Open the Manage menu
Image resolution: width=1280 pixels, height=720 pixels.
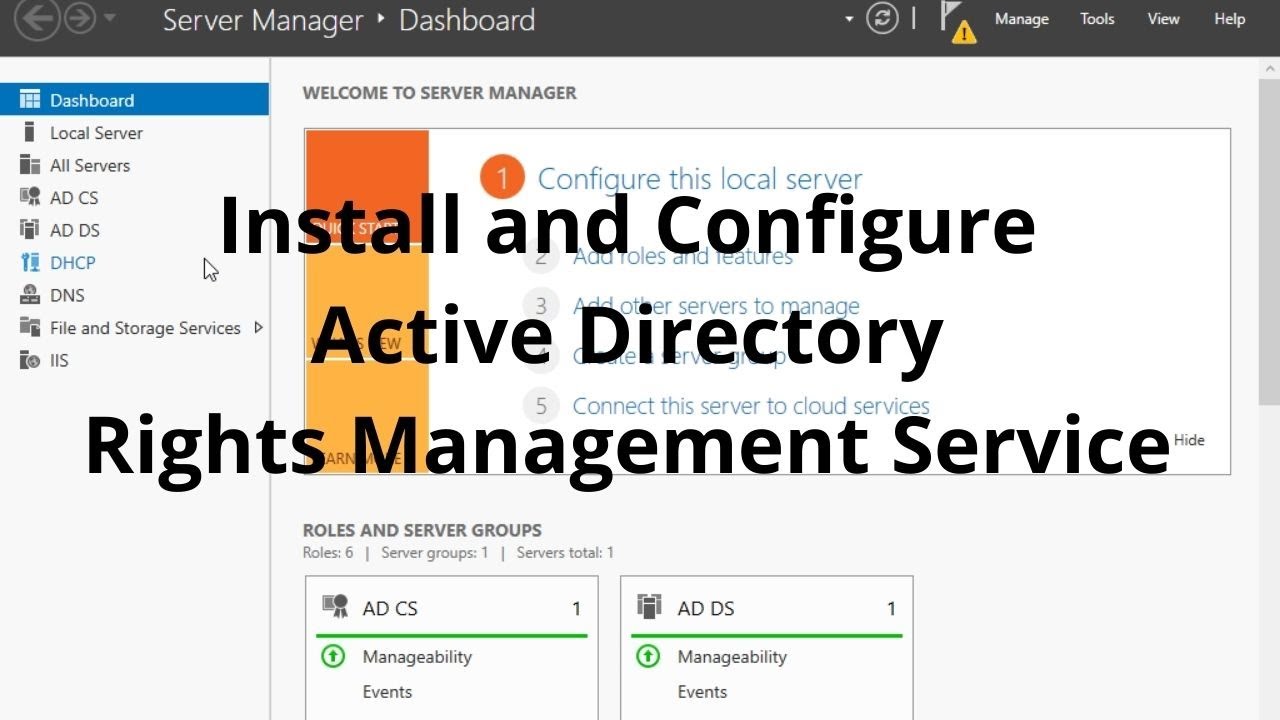(x=1021, y=19)
